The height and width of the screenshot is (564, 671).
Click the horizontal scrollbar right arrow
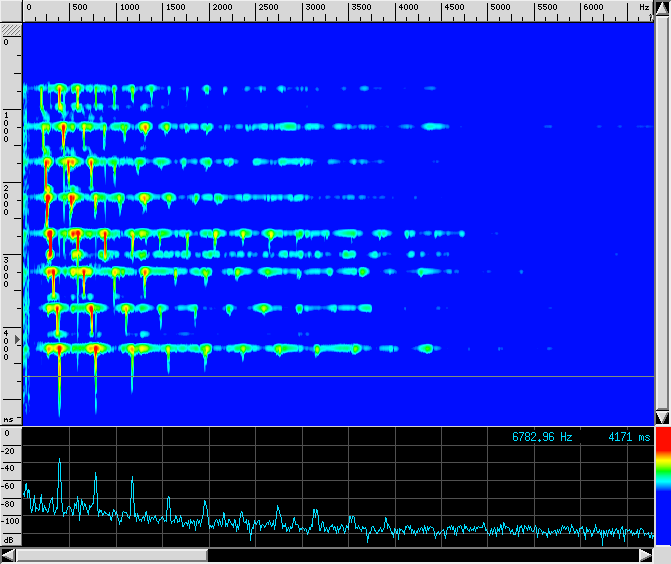tap(661, 554)
